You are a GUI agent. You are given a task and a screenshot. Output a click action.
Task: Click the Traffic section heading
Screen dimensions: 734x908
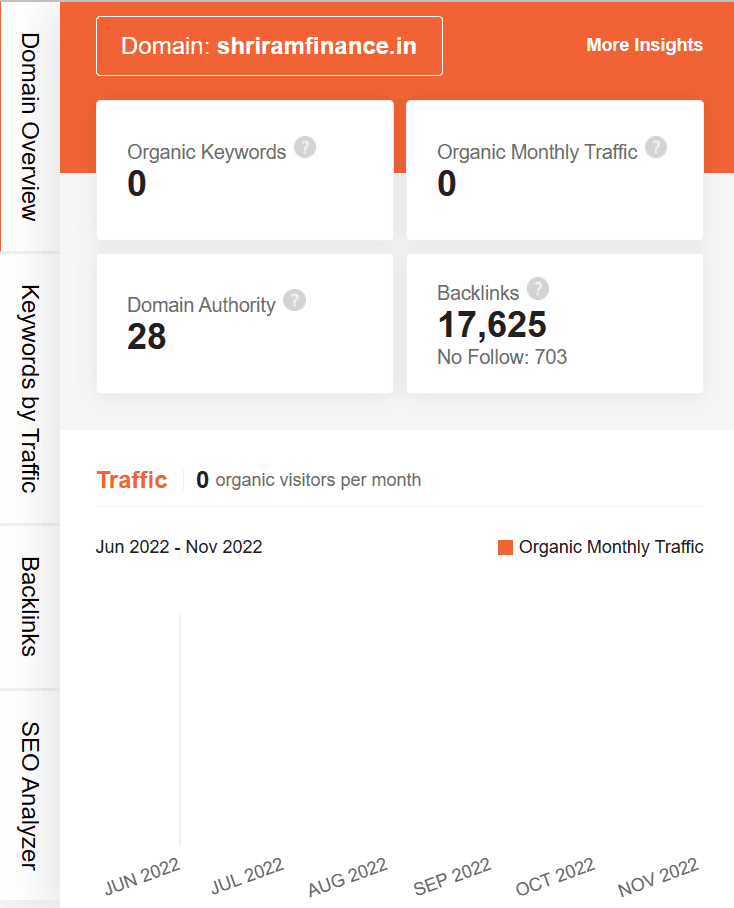click(x=131, y=480)
